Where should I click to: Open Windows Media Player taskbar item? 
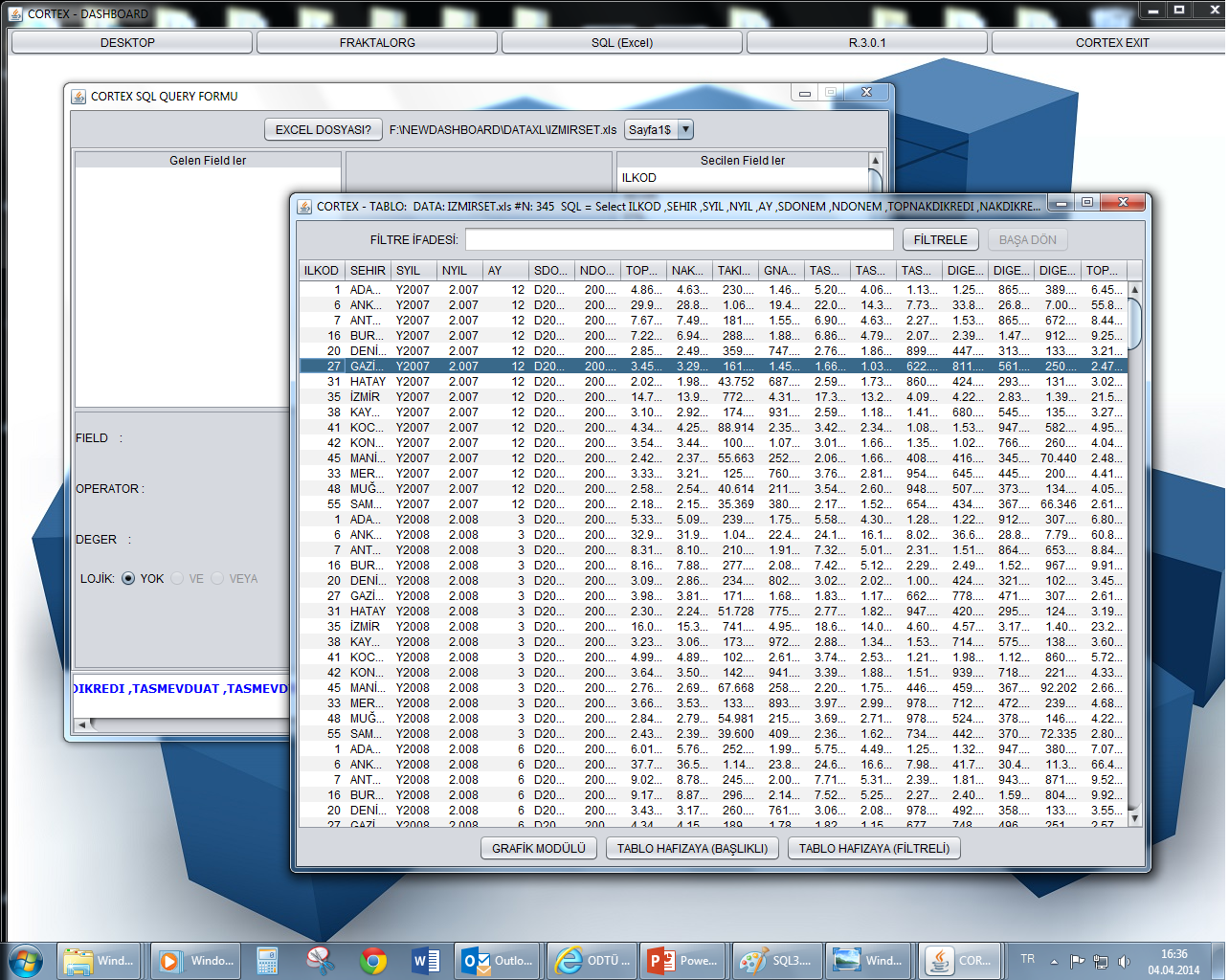pyautogui.click(x=196, y=961)
